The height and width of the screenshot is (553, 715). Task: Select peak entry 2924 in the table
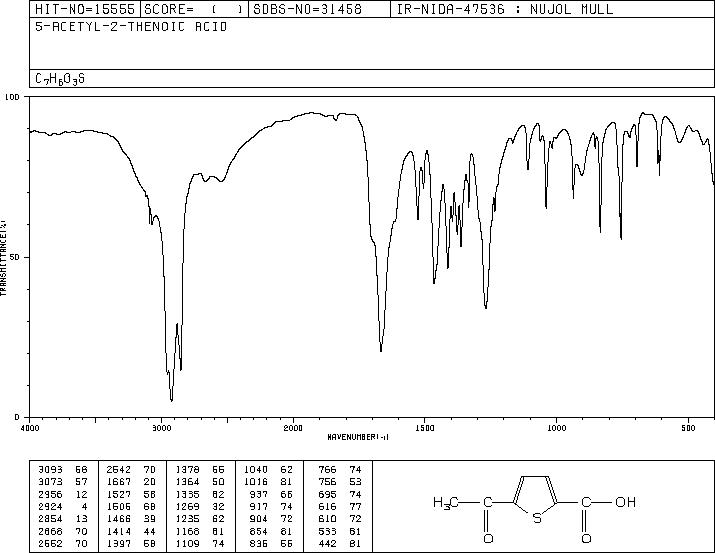51,506
